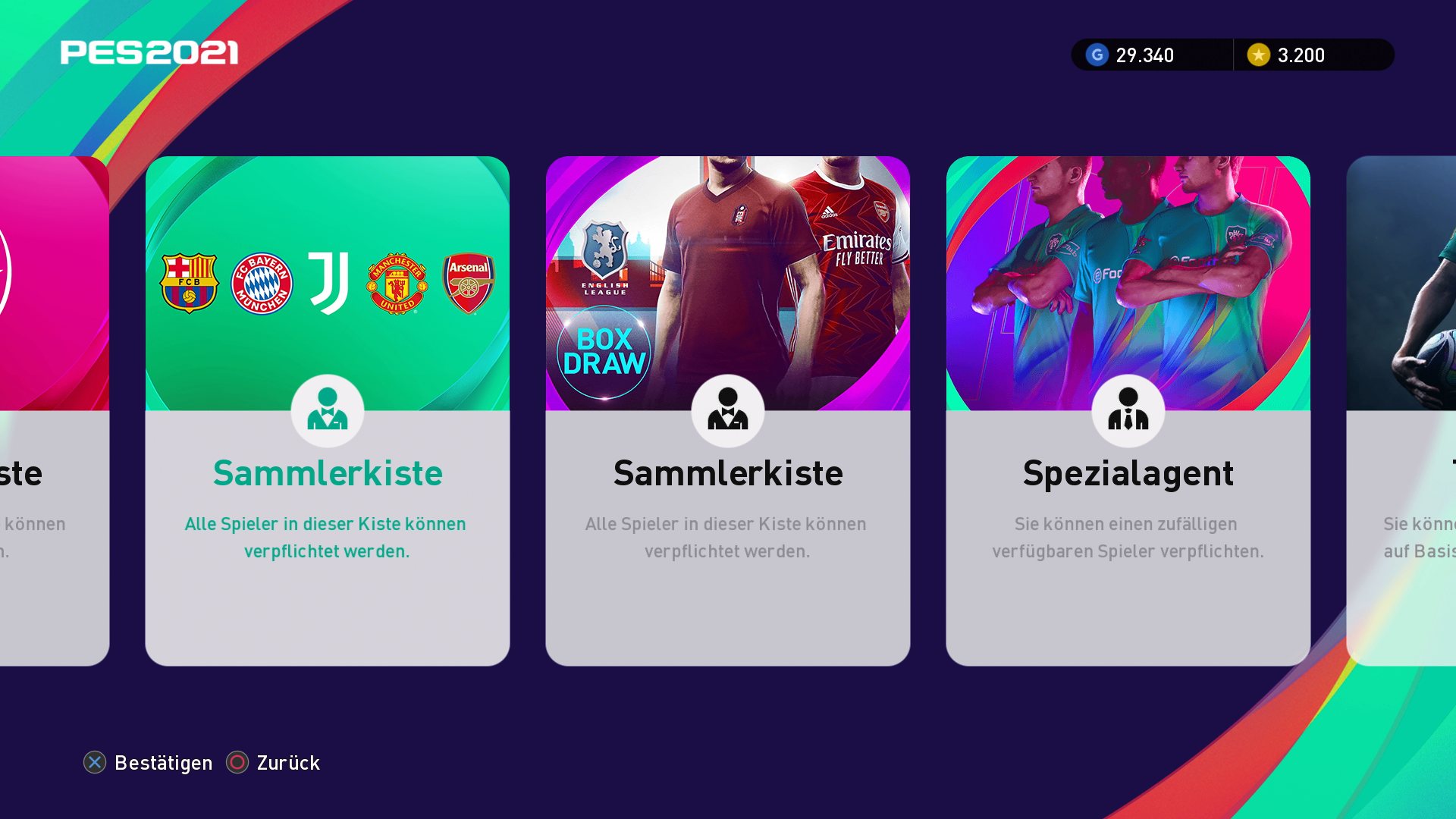The width and height of the screenshot is (1456, 819).
Task: Select the Spezialagent card title
Action: click(1128, 474)
